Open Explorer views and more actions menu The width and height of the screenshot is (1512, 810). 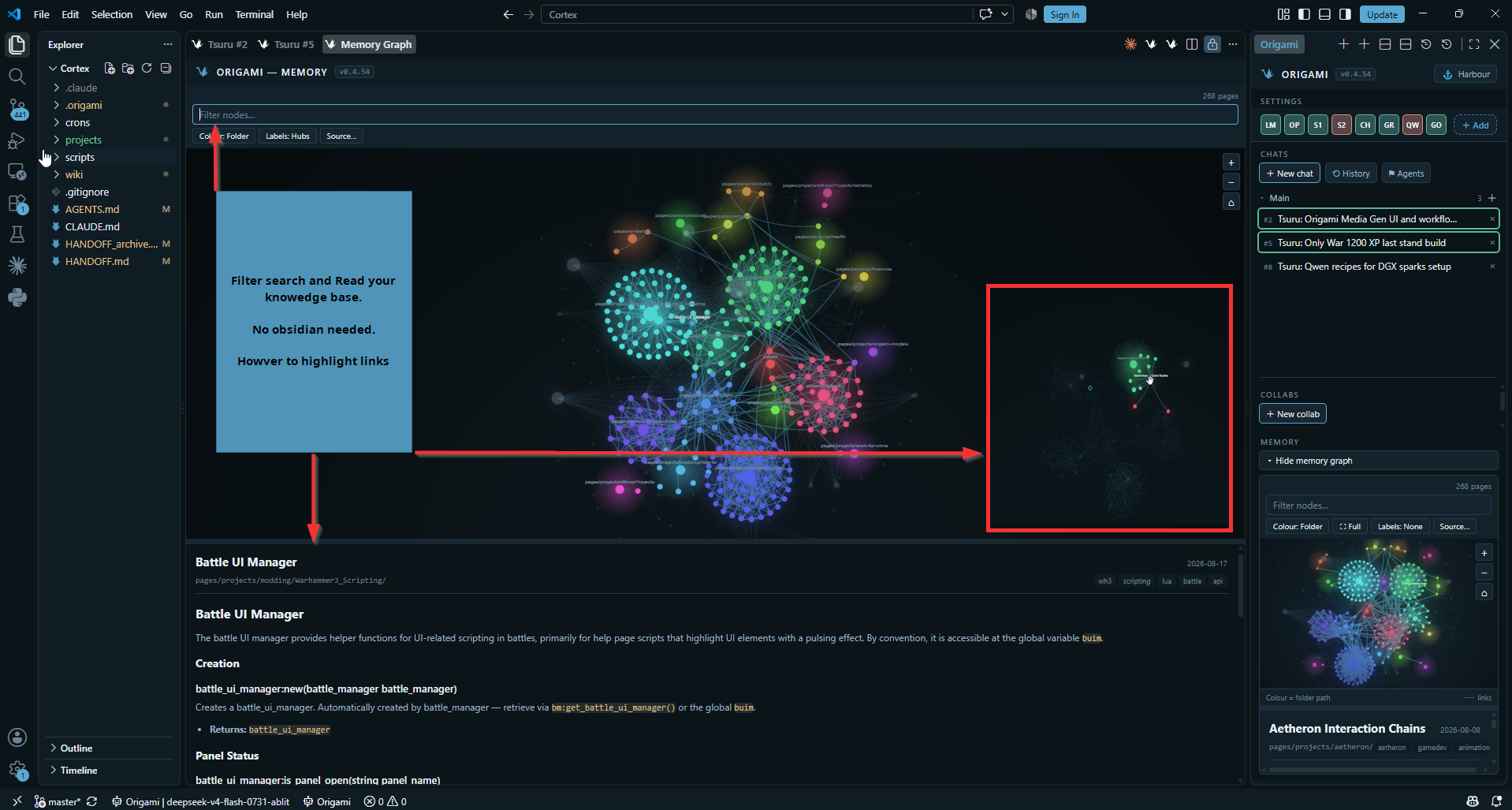(167, 45)
